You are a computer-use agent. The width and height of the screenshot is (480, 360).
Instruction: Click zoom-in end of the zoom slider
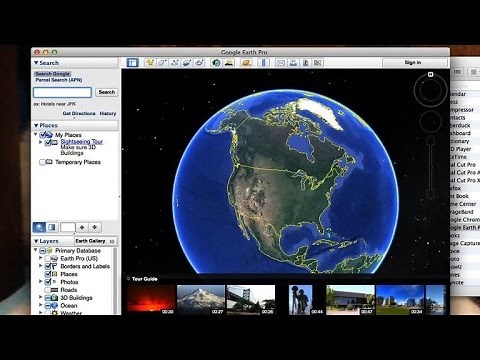[x=431, y=141]
